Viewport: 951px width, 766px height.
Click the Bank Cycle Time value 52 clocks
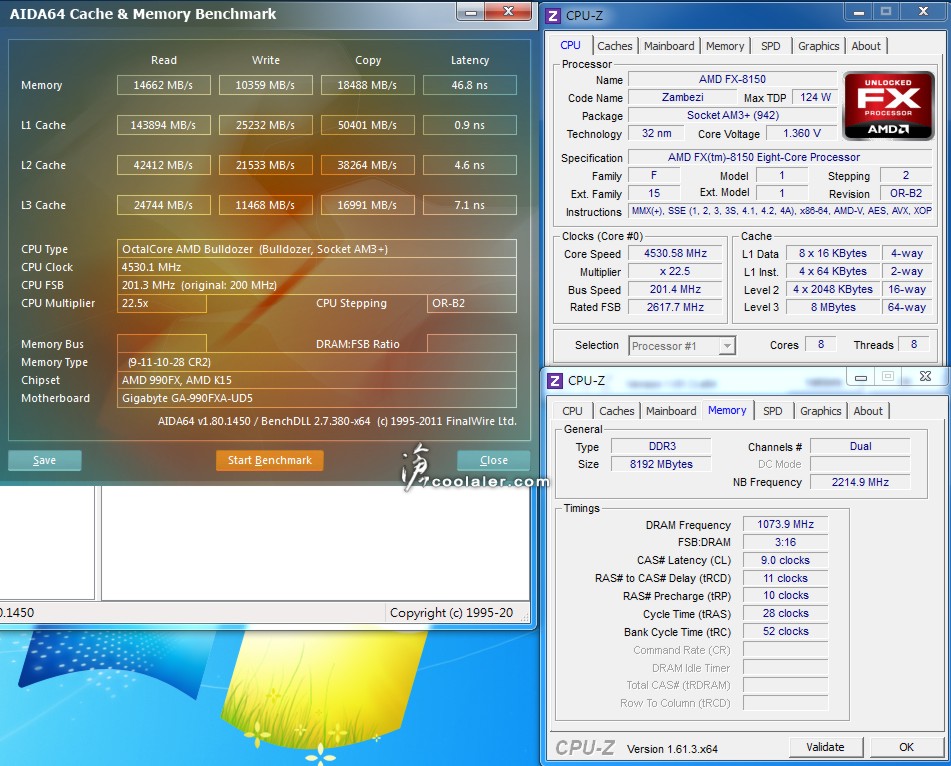[785, 632]
